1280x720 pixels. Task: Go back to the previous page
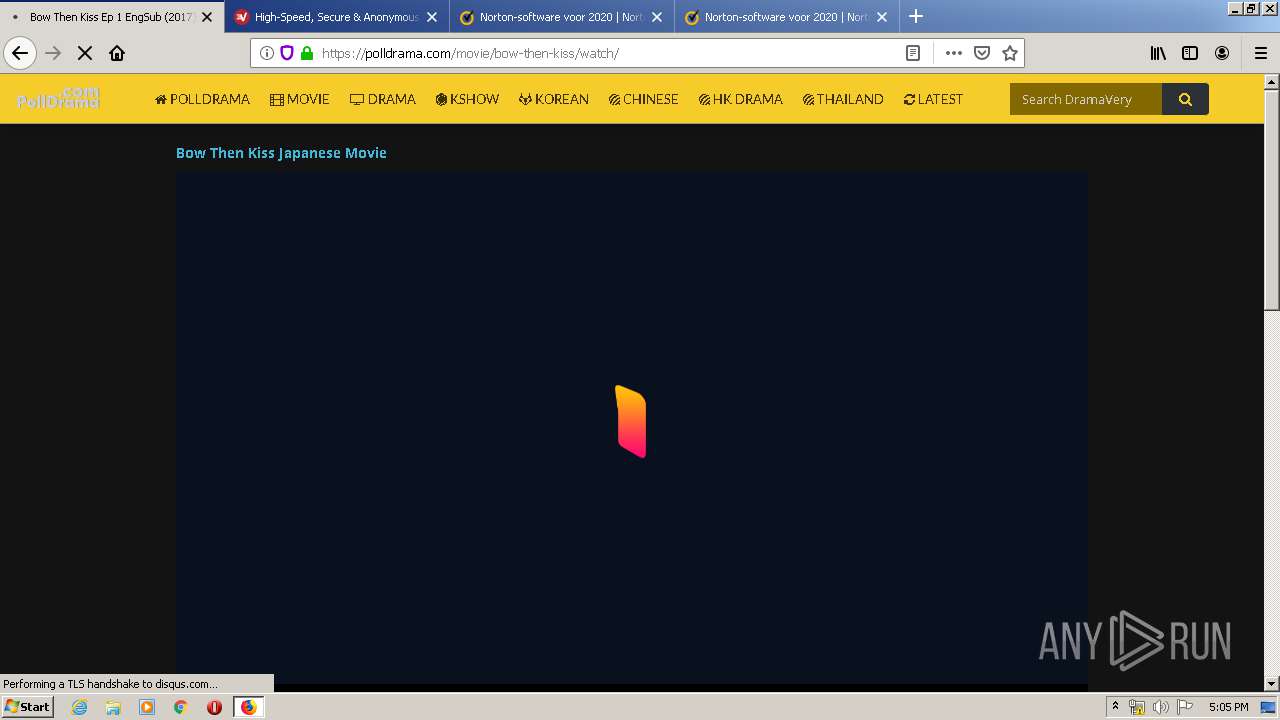pos(20,53)
